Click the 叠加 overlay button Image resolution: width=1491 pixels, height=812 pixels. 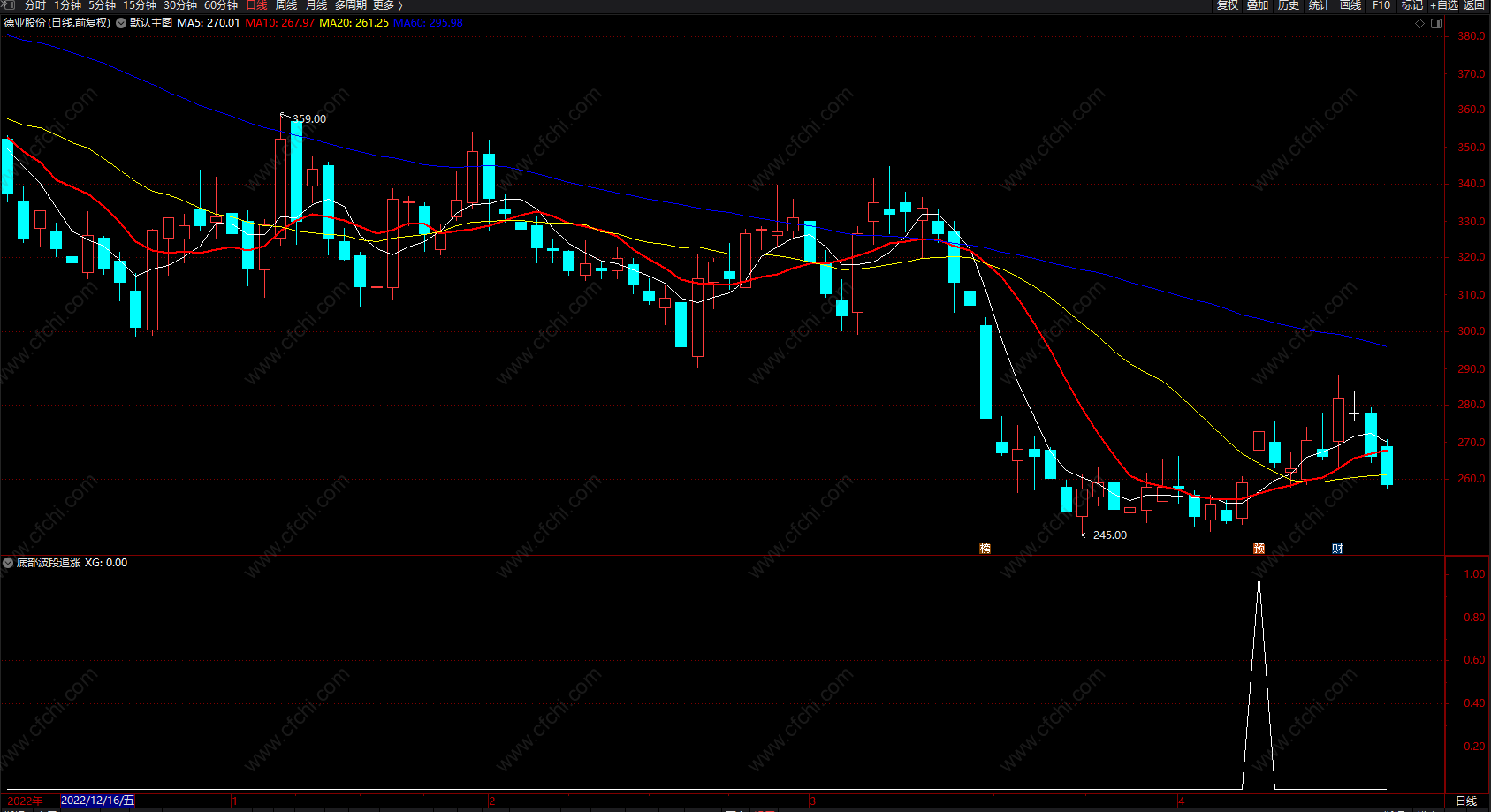[x=1258, y=5]
